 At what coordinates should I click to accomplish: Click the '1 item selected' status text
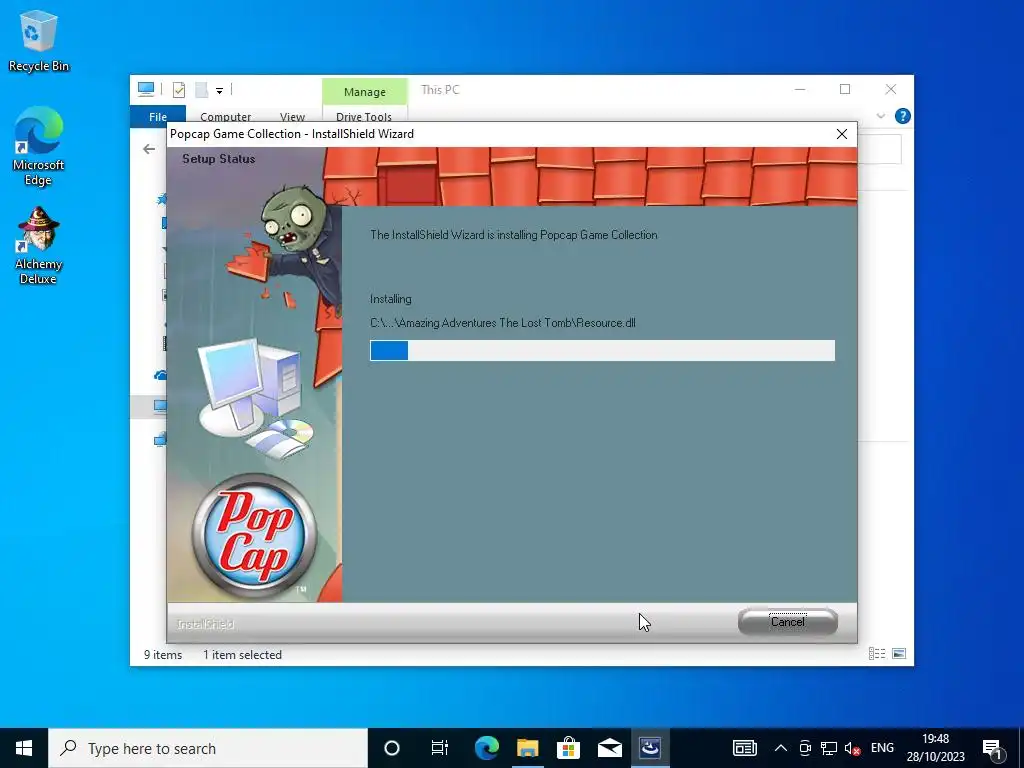point(242,654)
